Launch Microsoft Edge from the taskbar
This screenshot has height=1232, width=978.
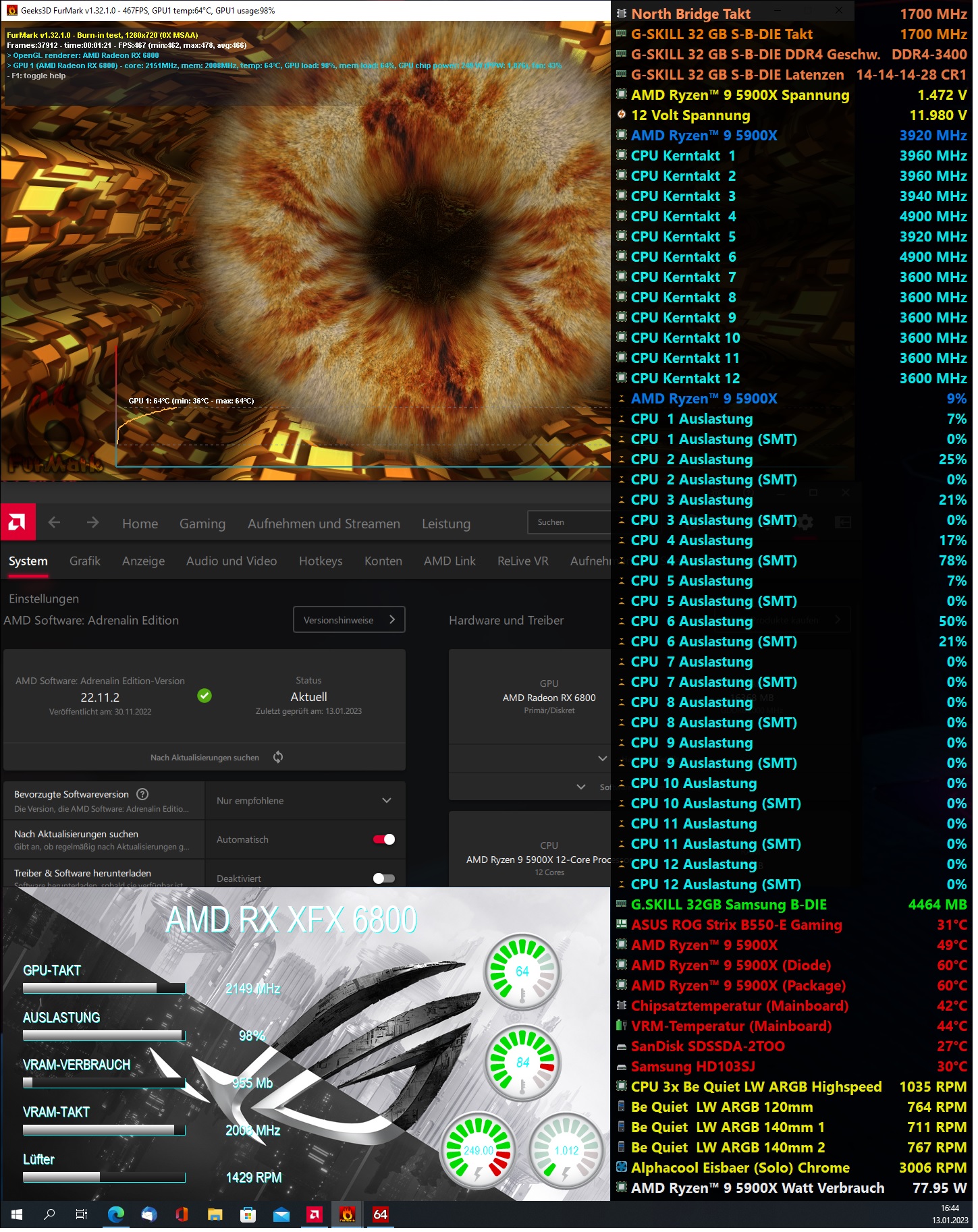[116, 1215]
